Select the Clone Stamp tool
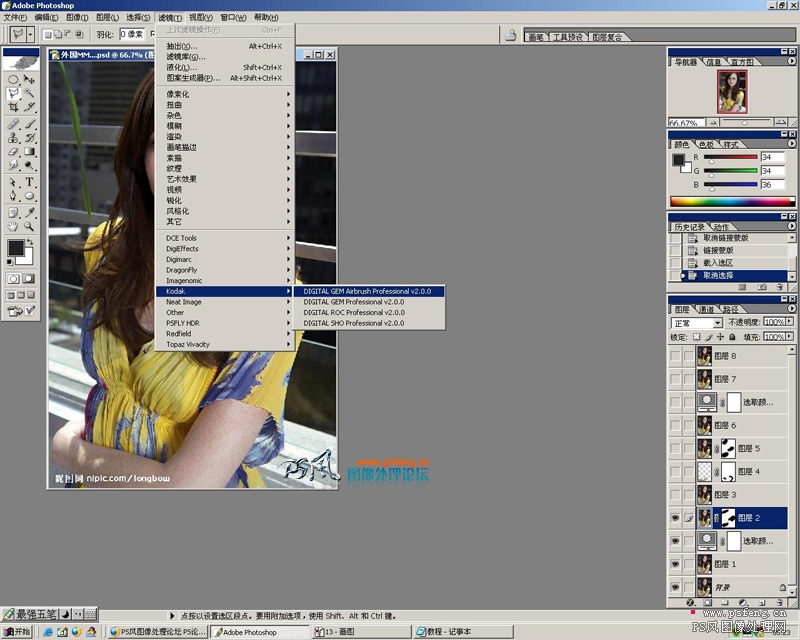Viewport: 800px width, 640px height. pyautogui.click(x=13, y=138)
